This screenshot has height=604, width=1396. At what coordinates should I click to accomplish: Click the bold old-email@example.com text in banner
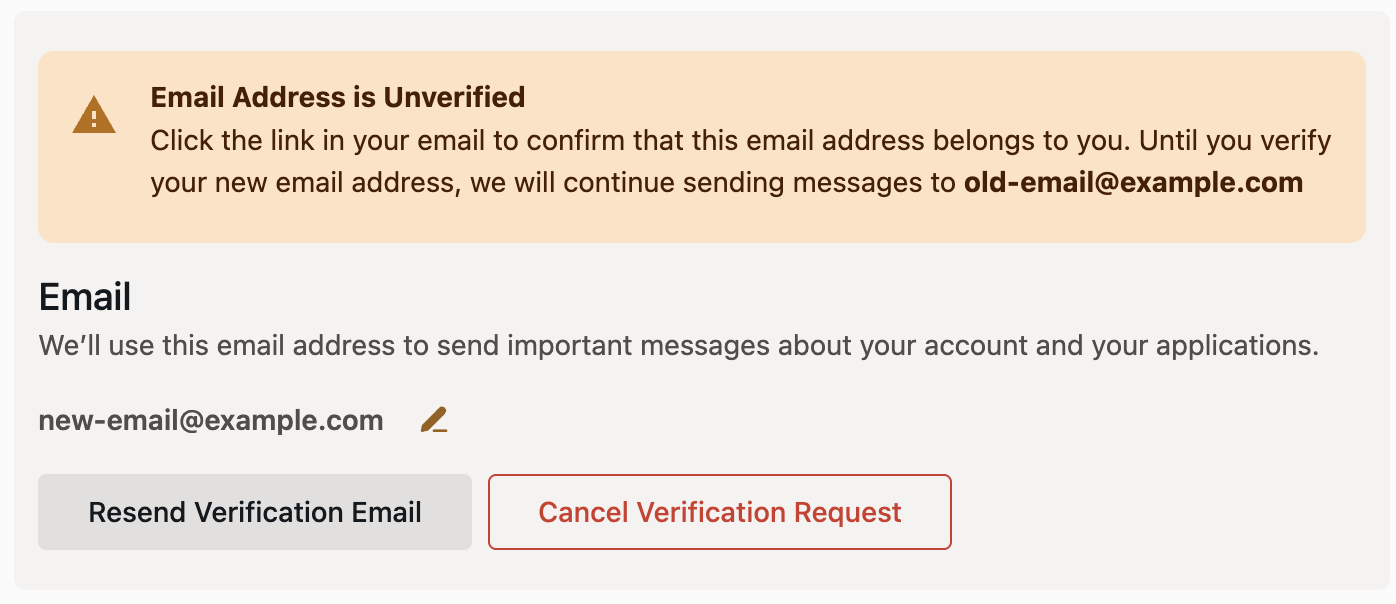[1133, 183]
